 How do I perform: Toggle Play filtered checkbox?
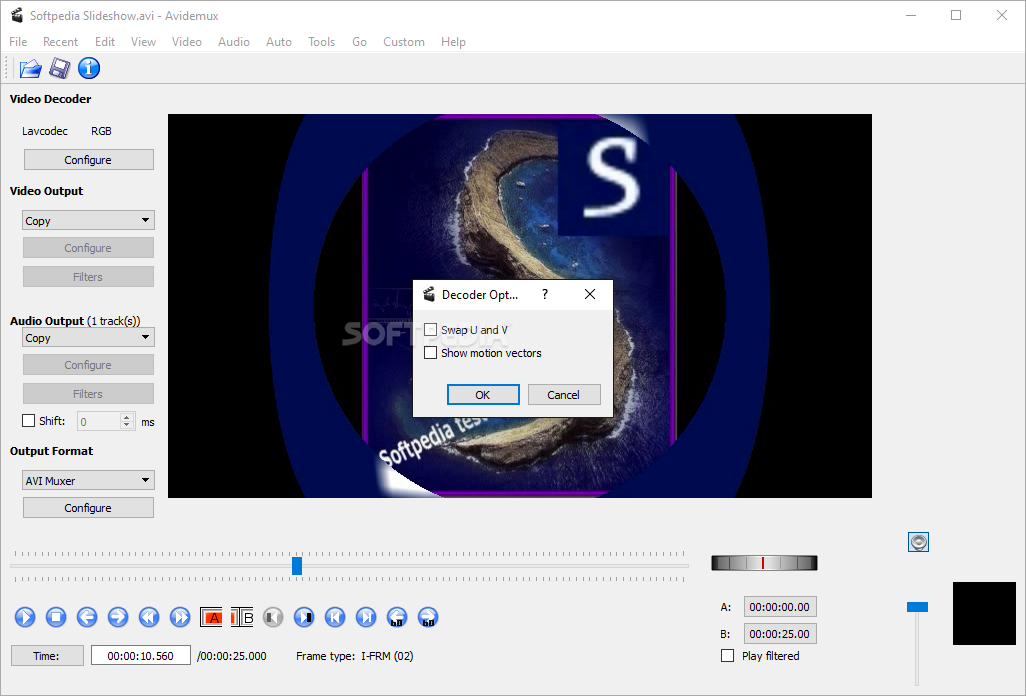pos(728,655)
